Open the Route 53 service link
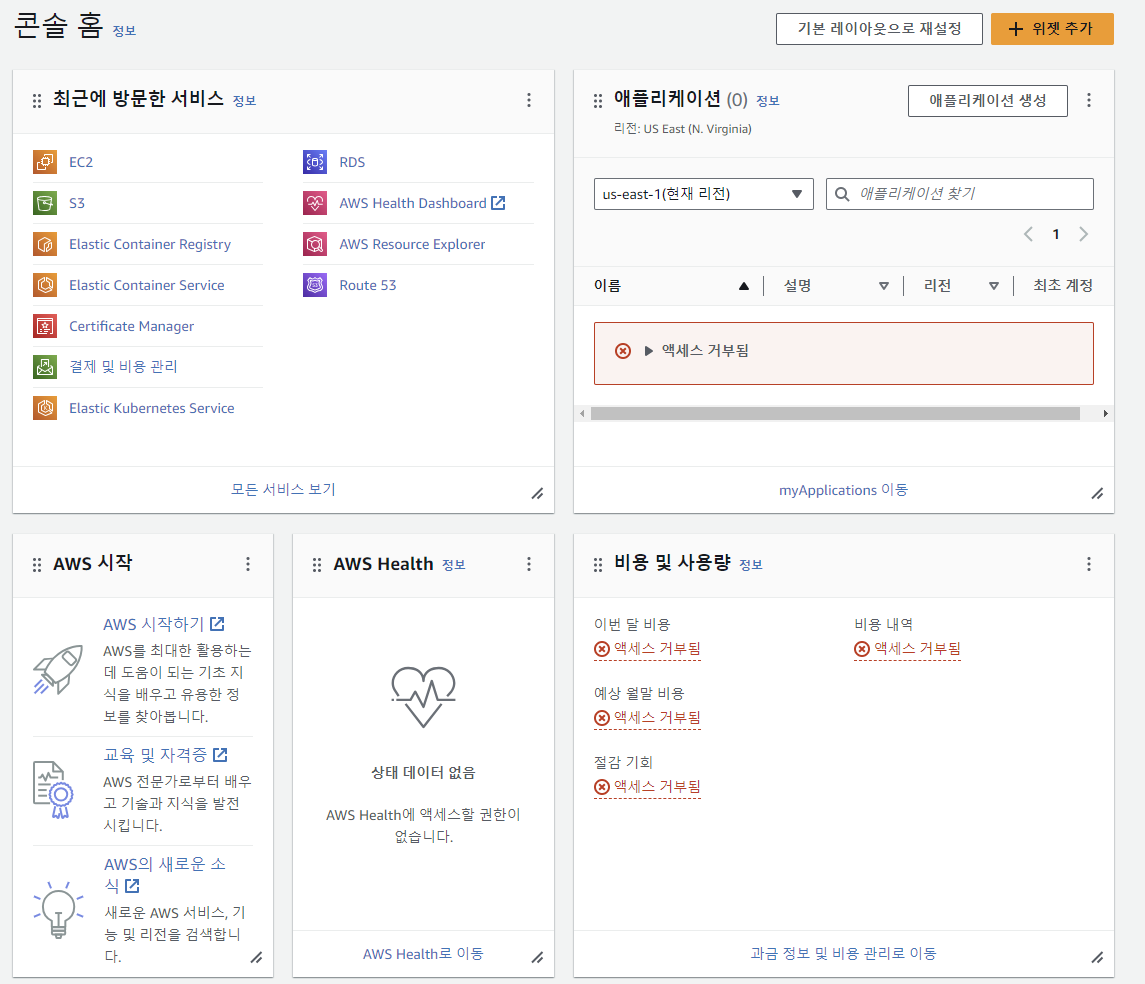 367,285
